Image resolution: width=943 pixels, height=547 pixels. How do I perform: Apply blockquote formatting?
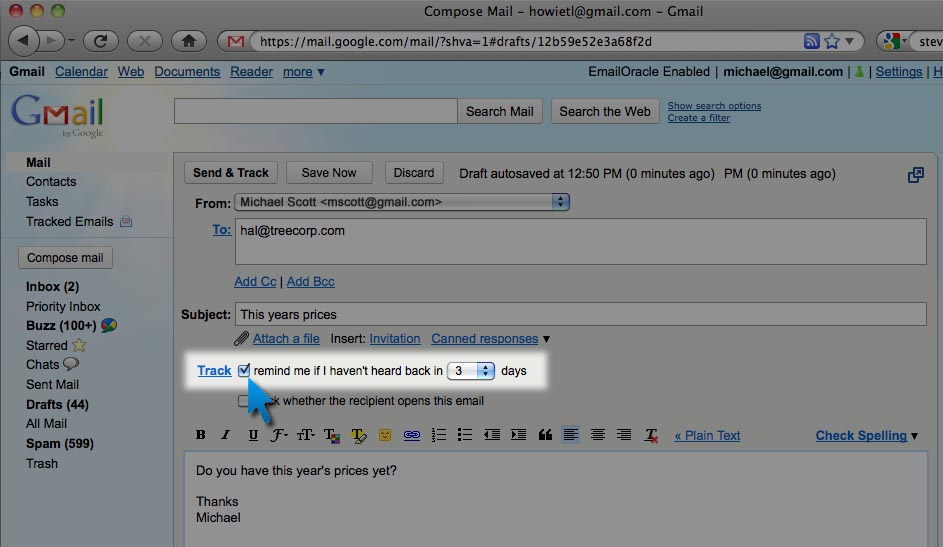(x=545, y=435)
